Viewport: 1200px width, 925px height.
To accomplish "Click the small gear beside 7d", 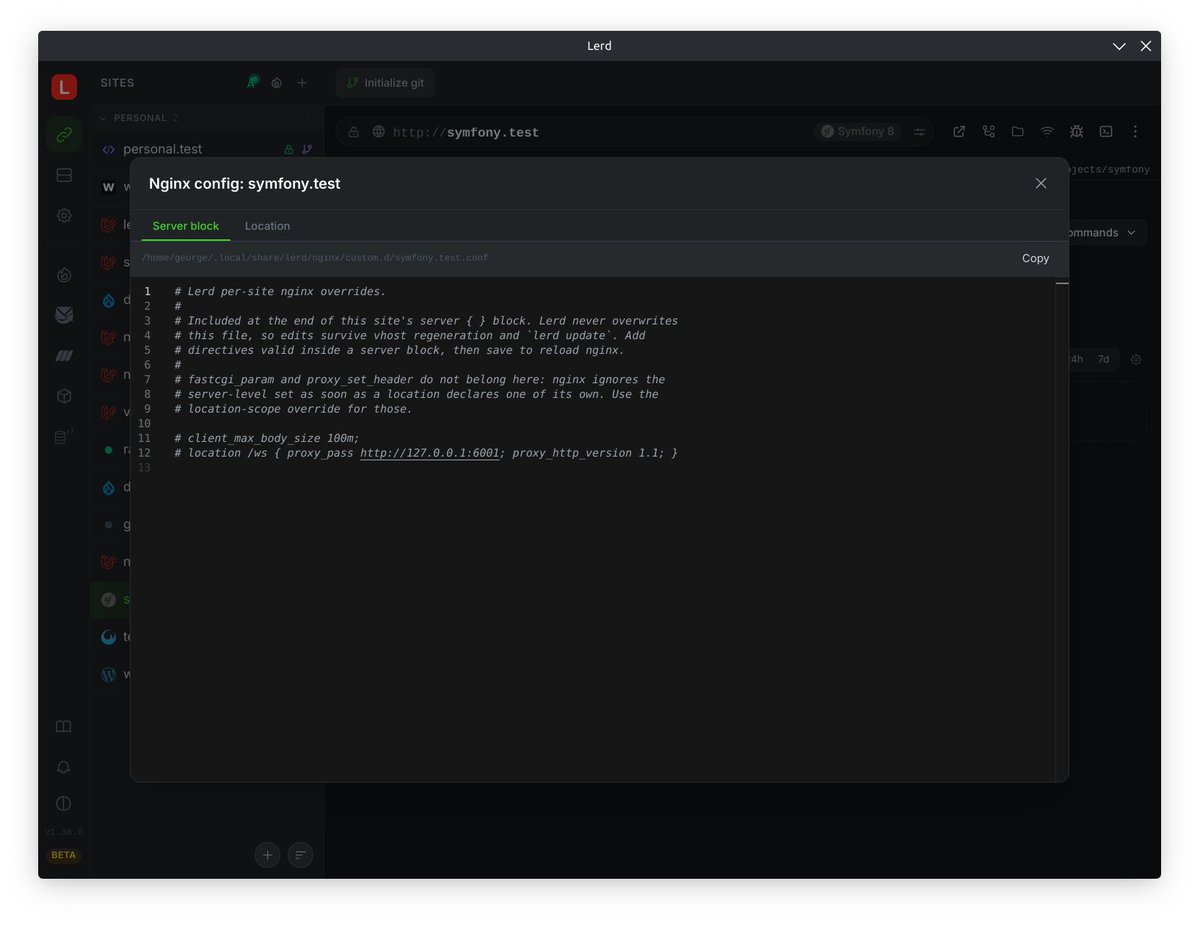I will tap(1135, 359).
